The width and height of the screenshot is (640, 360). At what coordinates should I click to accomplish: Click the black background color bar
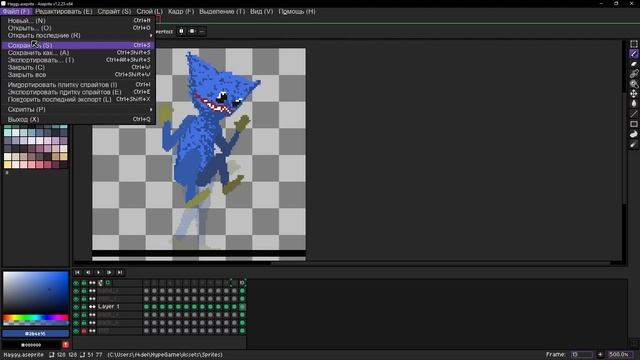[31, 345]
